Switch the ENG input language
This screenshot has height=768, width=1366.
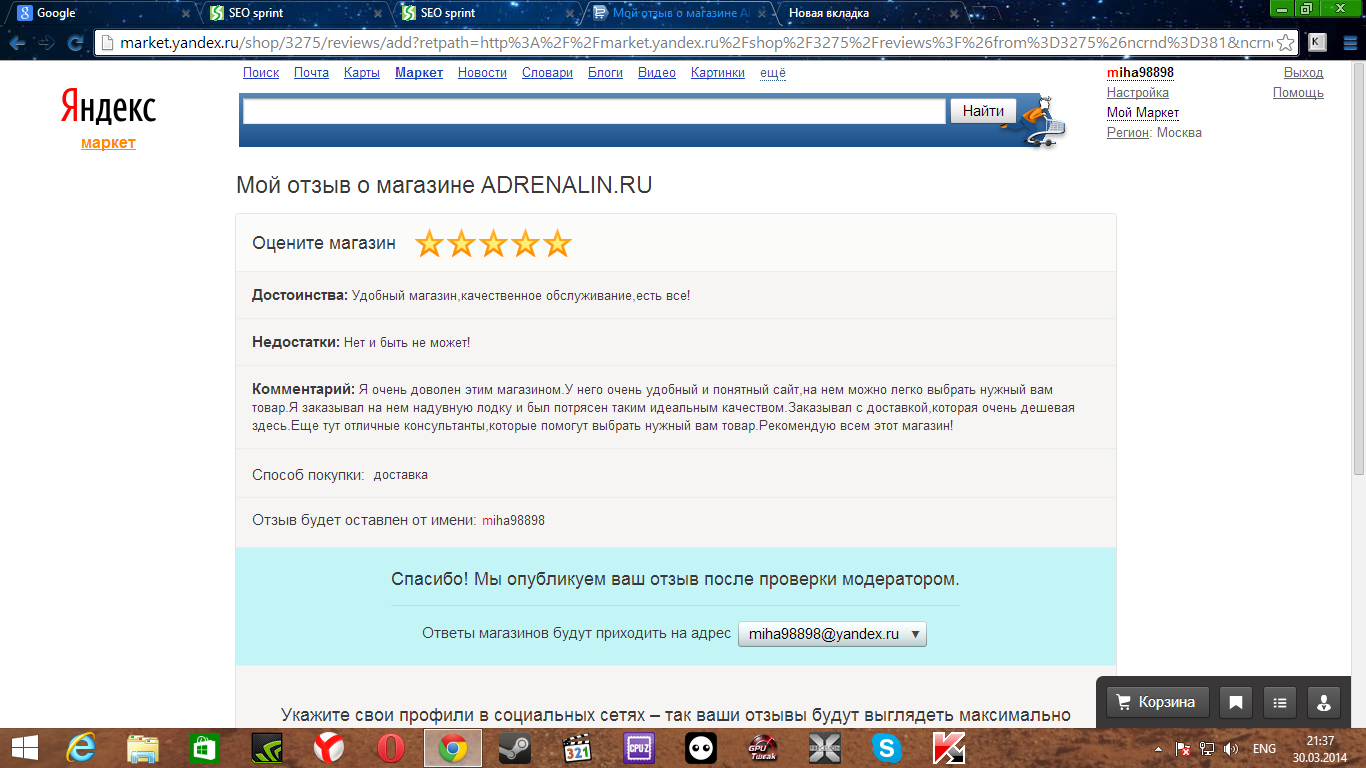click(x=1264, y=748)
